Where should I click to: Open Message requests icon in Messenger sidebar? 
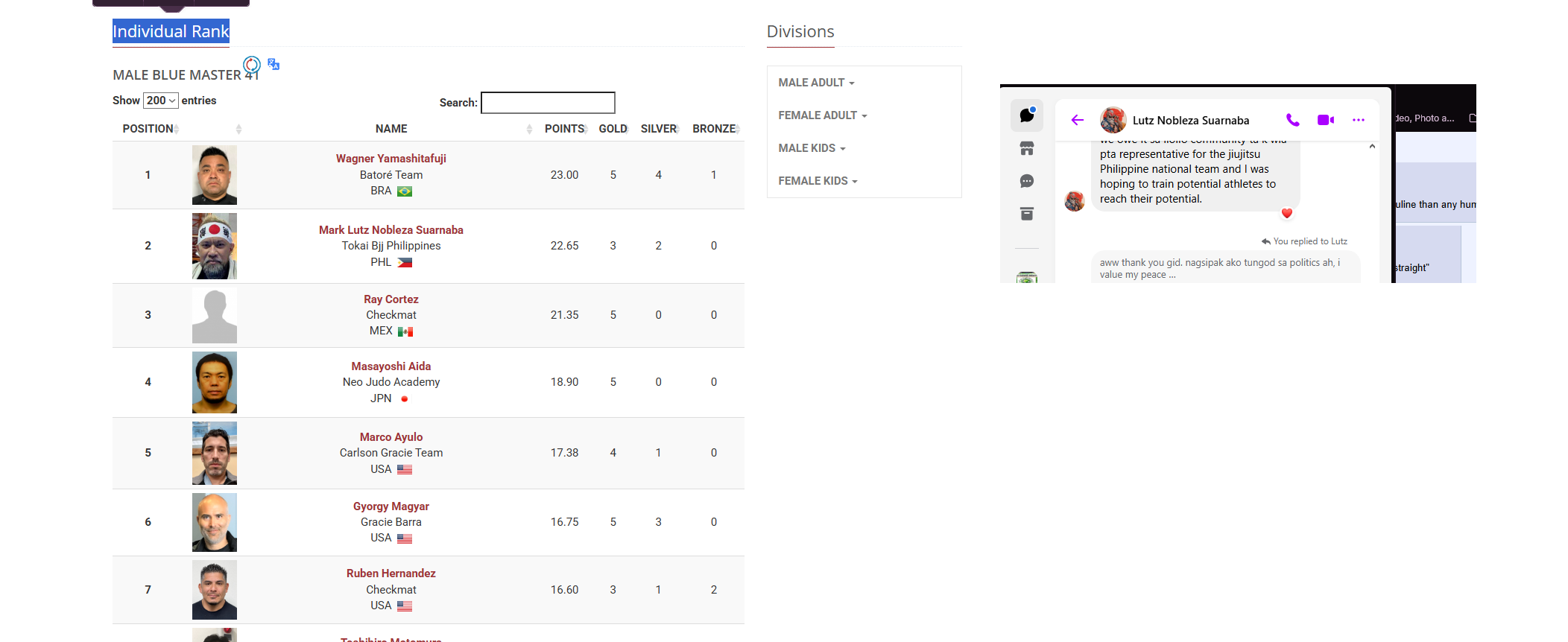pos(1027,181)
